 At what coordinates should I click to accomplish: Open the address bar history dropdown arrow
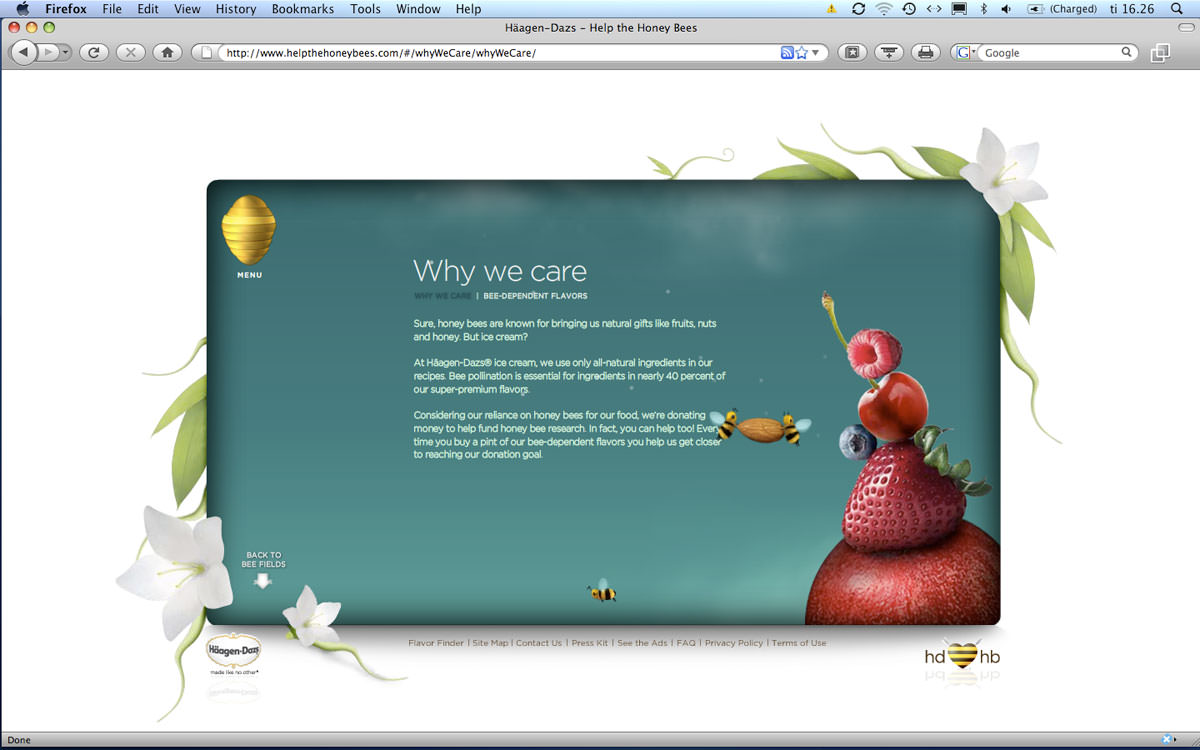[x=815, y=52]
